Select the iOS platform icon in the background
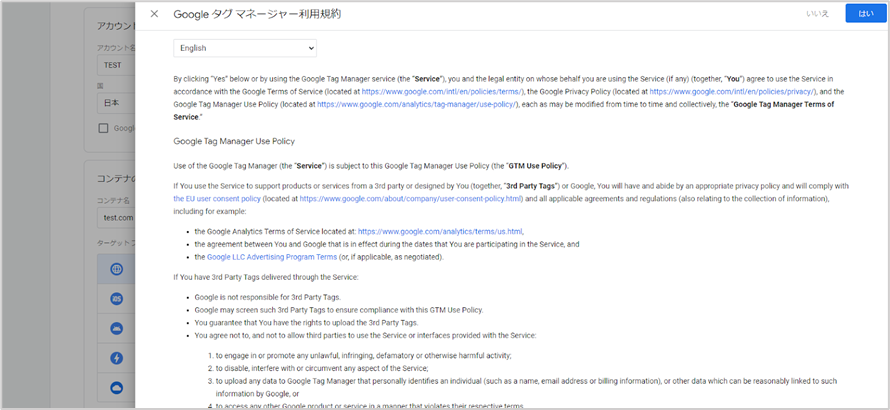The width and height of the screenshot is (890, 410). click(116, 299)
